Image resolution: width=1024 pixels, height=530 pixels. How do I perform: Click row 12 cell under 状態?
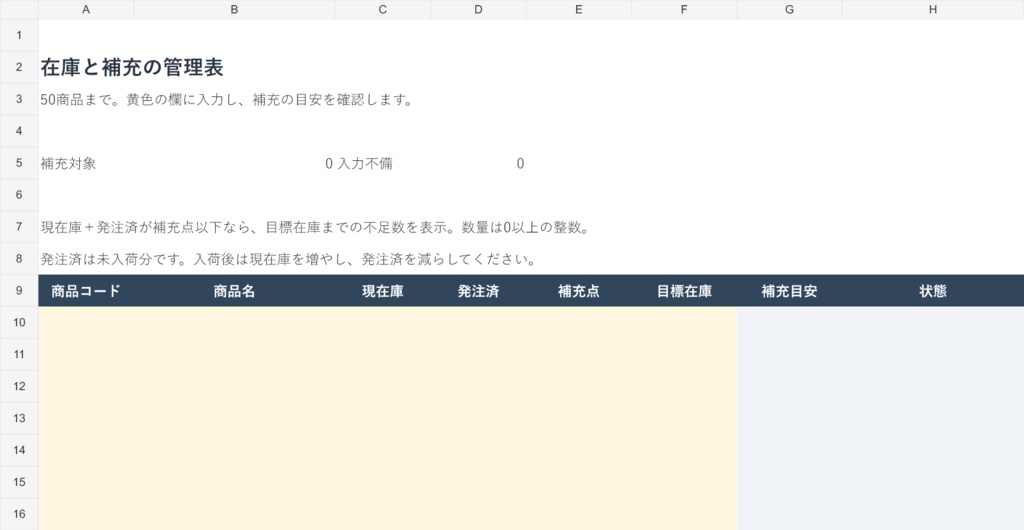click(933, 386)
